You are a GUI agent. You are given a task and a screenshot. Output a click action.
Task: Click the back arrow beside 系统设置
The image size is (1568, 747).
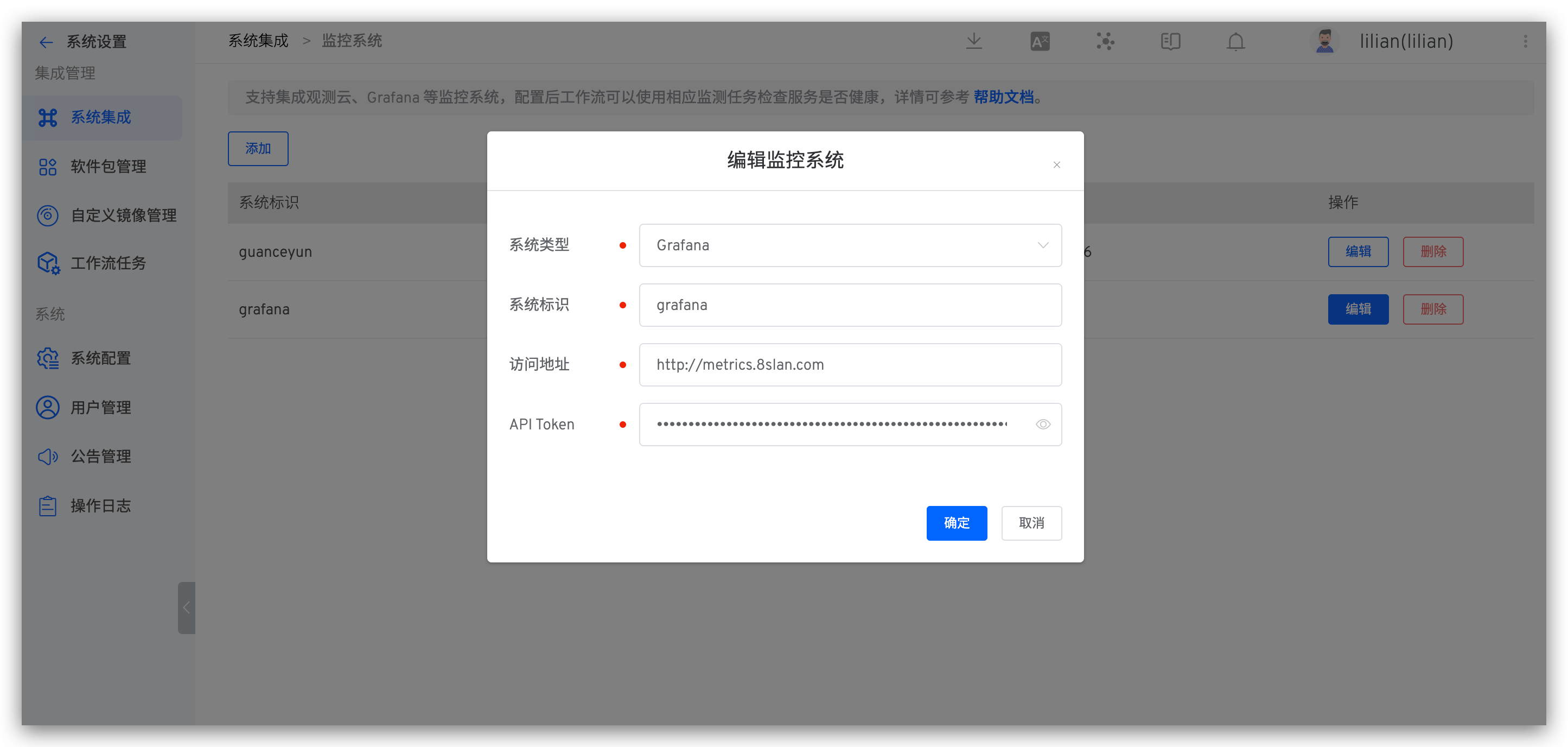coord(46,42)
